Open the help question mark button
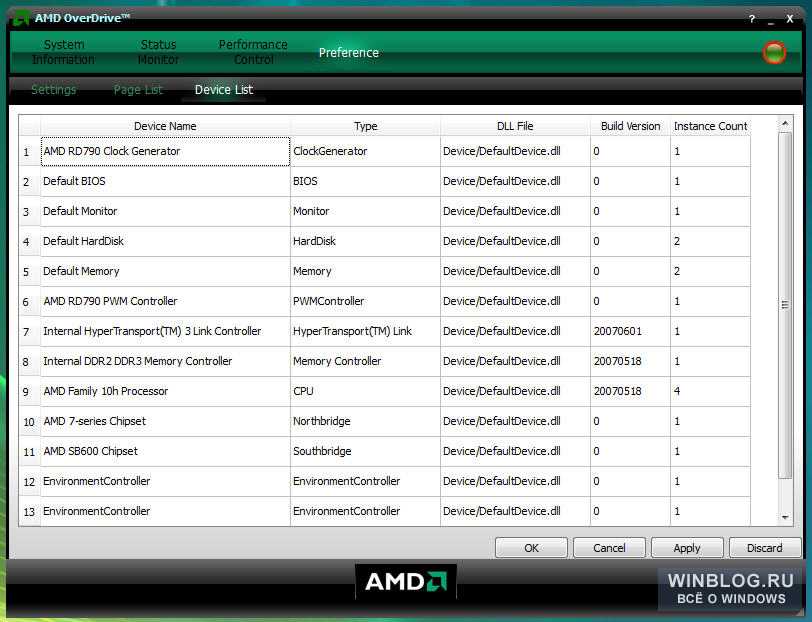This screenshot has height=622, width=812. 751,19
